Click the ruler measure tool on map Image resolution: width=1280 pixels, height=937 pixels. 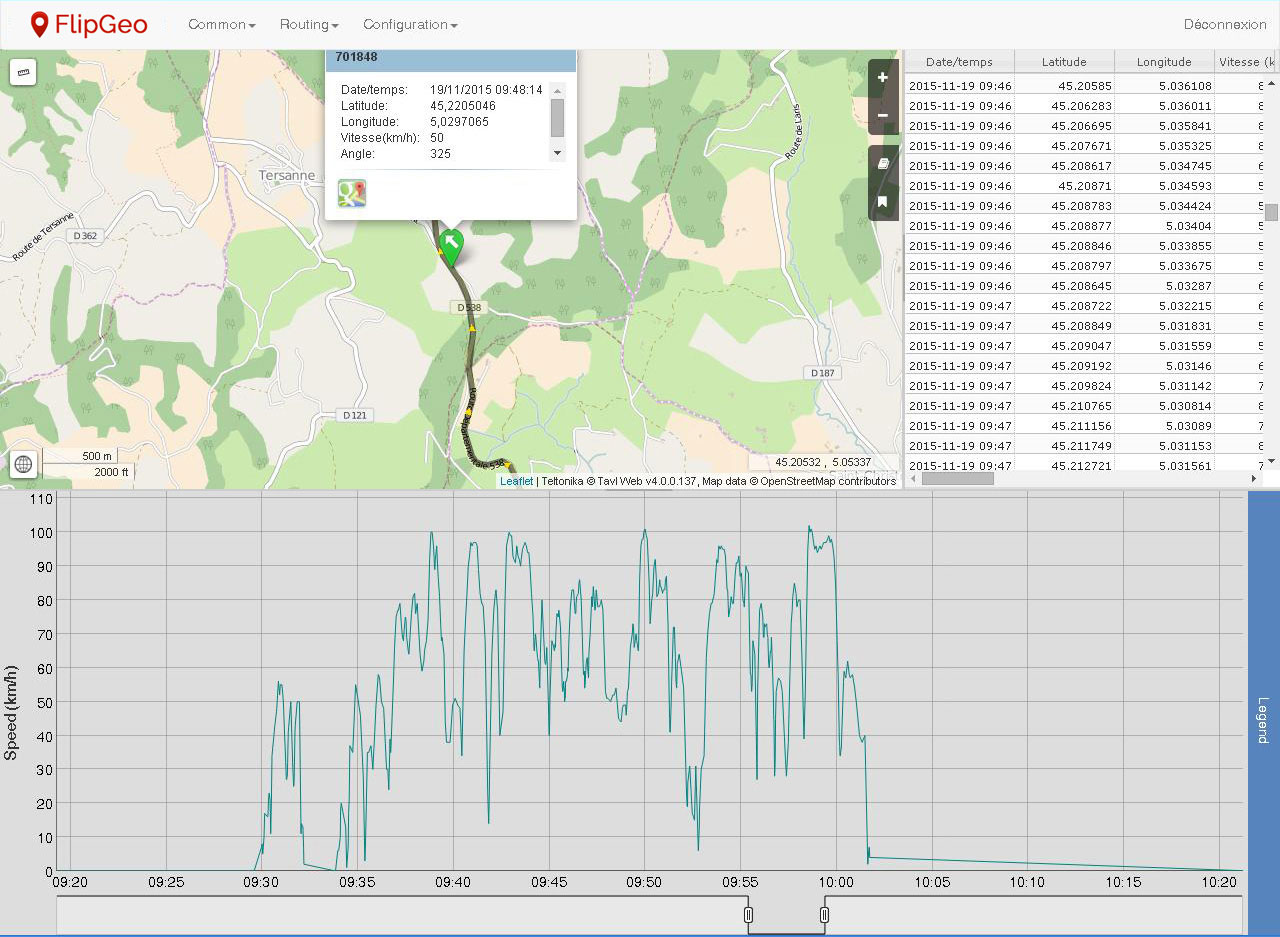point(23,72)
